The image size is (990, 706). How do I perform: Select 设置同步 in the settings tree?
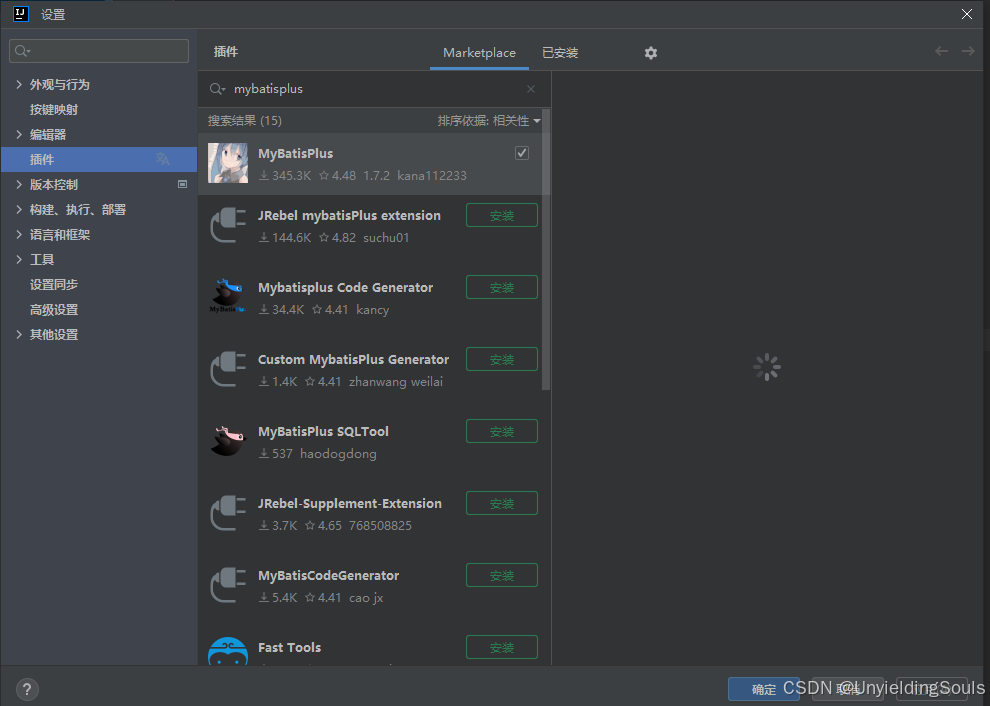tap(54, 284)
